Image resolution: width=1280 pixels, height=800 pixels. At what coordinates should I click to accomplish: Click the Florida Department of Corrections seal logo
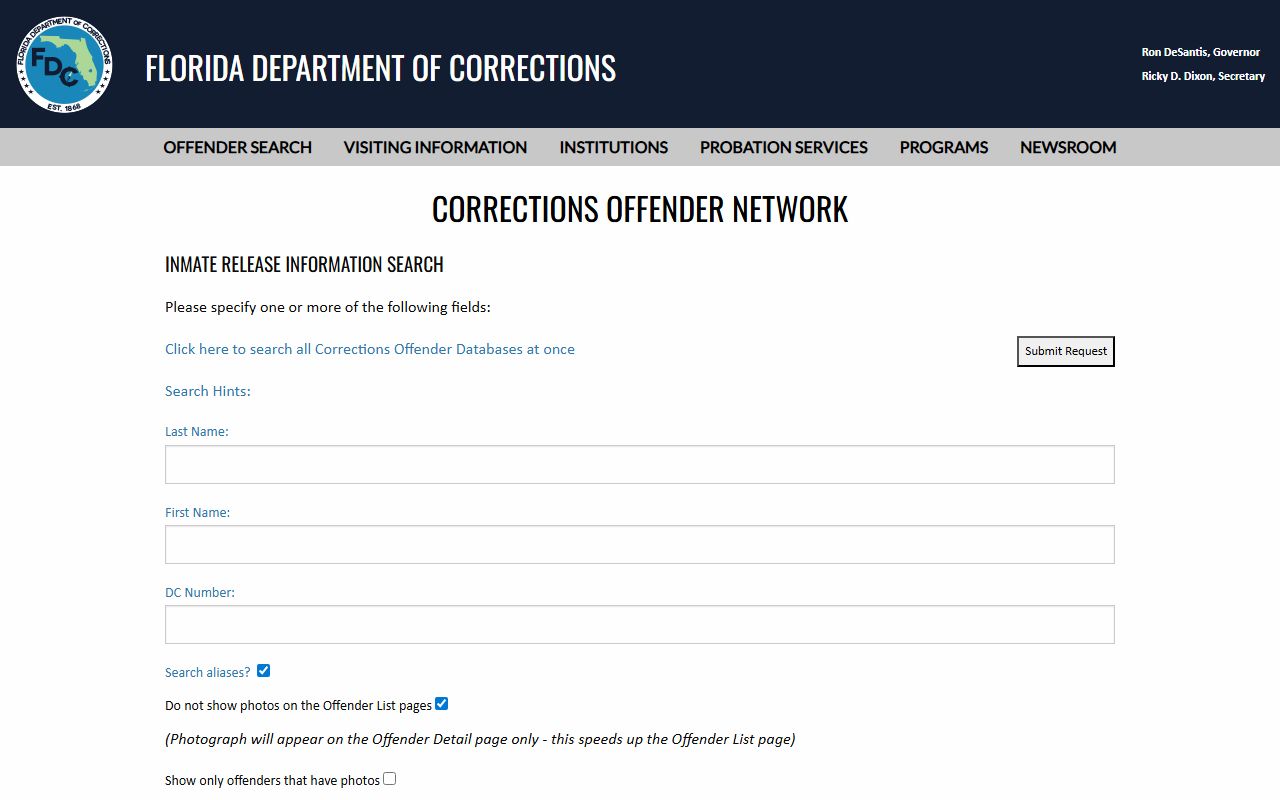tap(64, 64)
